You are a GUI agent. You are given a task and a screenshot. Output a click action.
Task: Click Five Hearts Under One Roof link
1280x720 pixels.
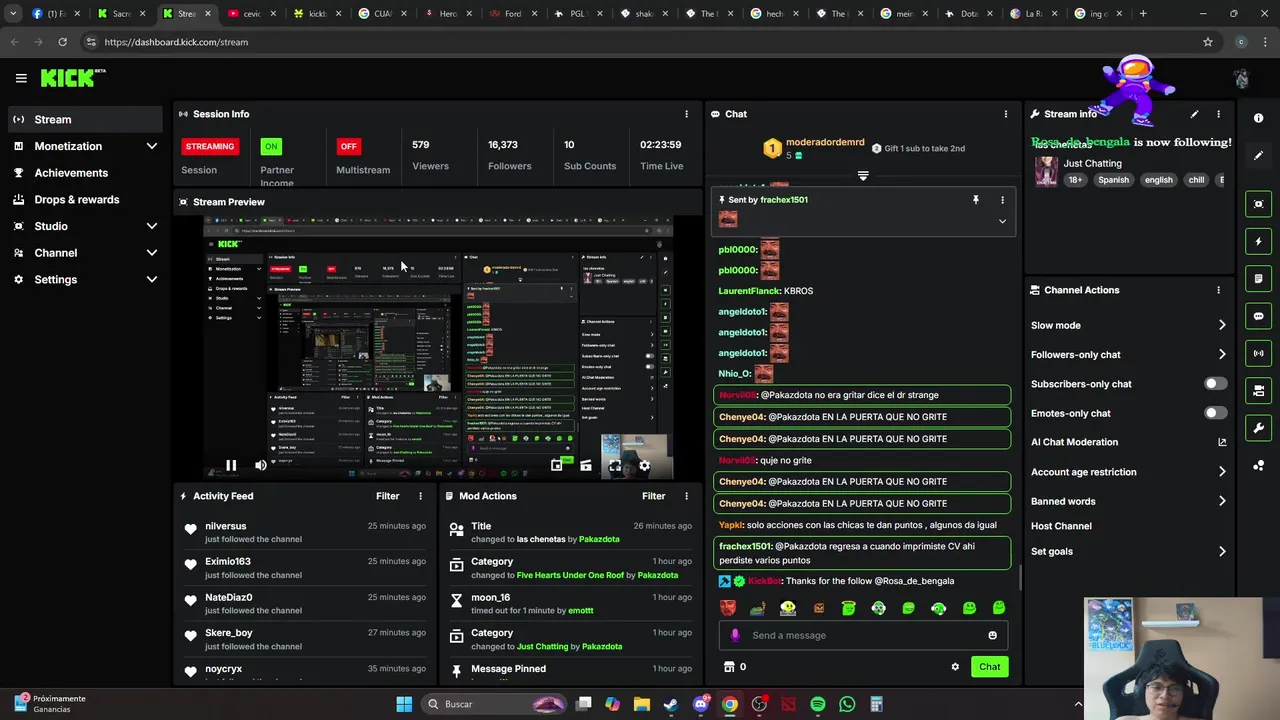point(569,575)
